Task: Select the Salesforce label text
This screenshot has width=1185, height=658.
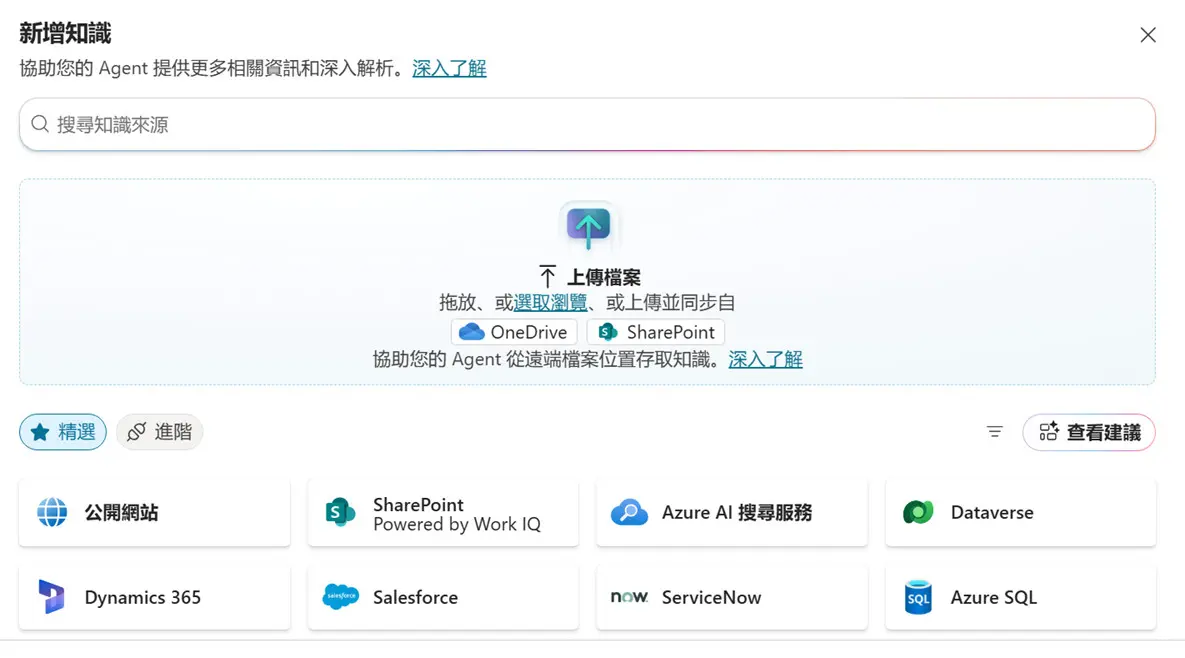Action: point(416,598)
